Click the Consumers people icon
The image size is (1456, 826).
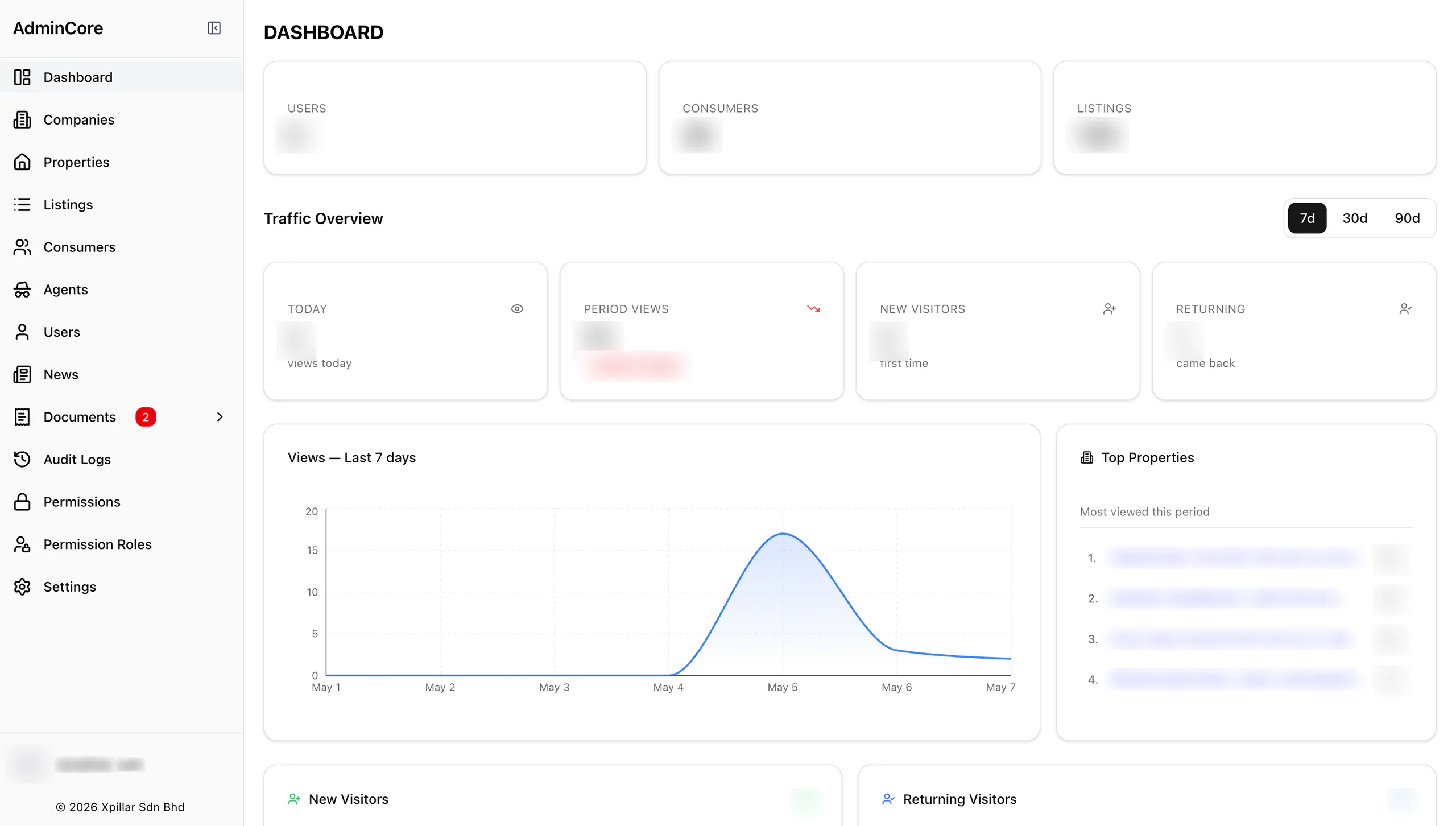tap(22, 247)
